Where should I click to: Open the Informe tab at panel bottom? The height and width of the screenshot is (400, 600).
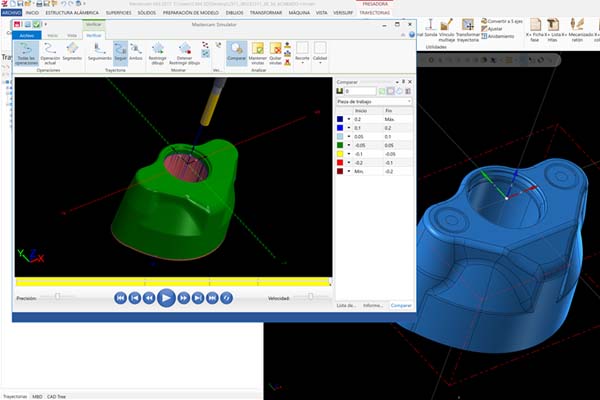tap(373, 304)
